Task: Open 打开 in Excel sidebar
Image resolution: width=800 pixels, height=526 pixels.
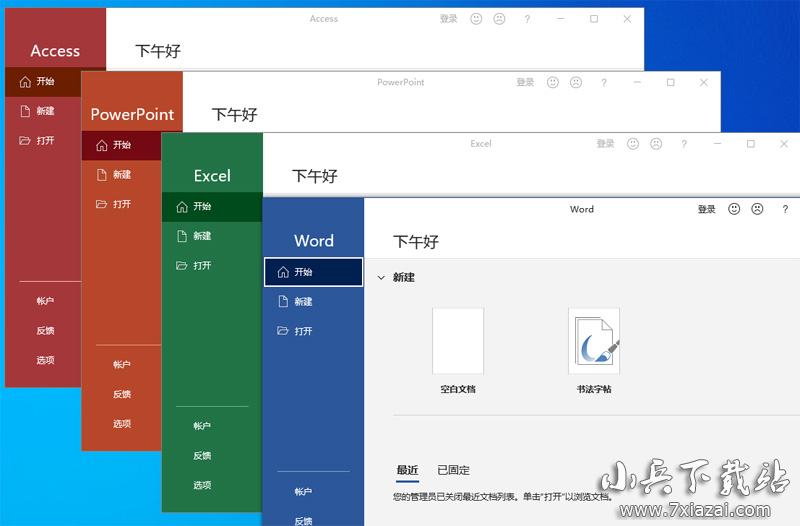Action: coord(202,266)
